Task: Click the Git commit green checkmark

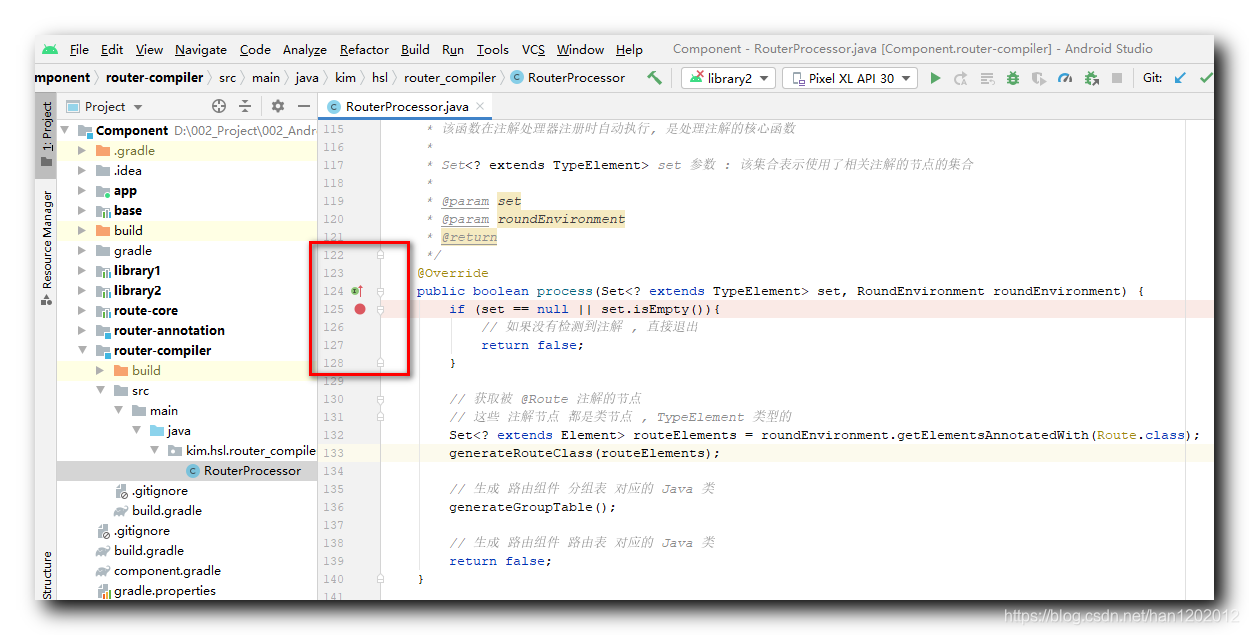Action: pyautogui.click(x=1206, y=78)
